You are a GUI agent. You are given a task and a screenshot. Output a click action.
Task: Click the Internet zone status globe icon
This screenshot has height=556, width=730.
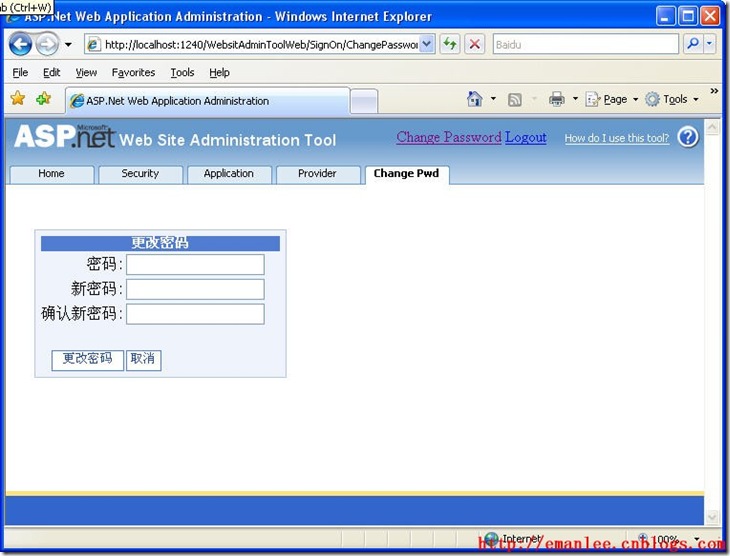[492, 538]
